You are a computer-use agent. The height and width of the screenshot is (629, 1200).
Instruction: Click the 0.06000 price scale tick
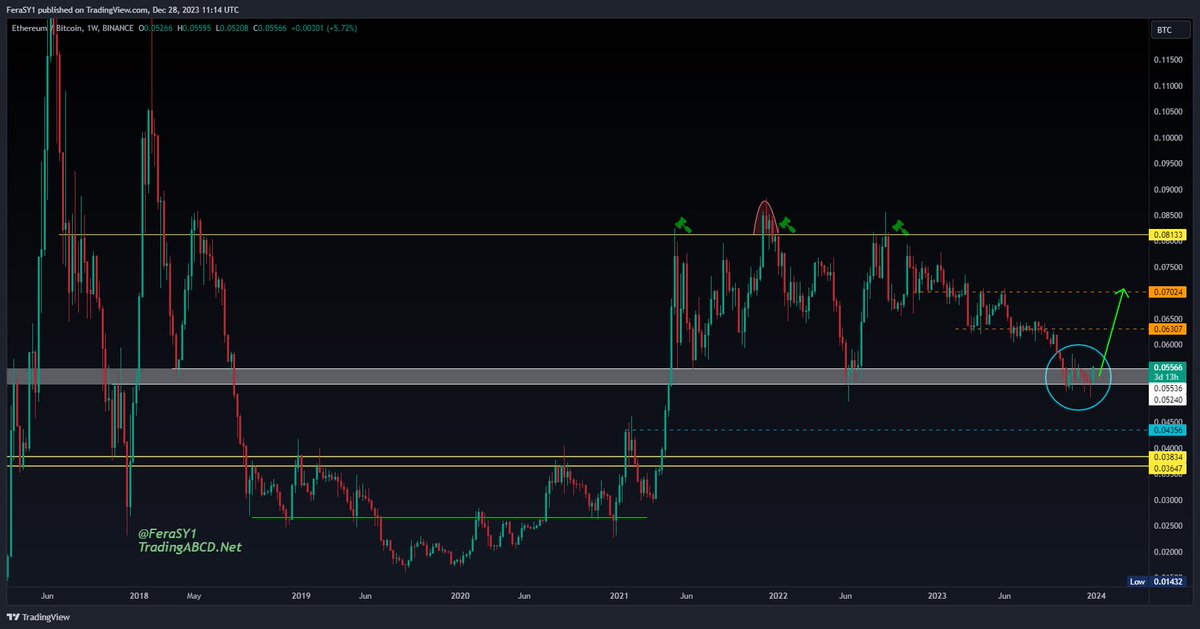tap(1169, 344)
